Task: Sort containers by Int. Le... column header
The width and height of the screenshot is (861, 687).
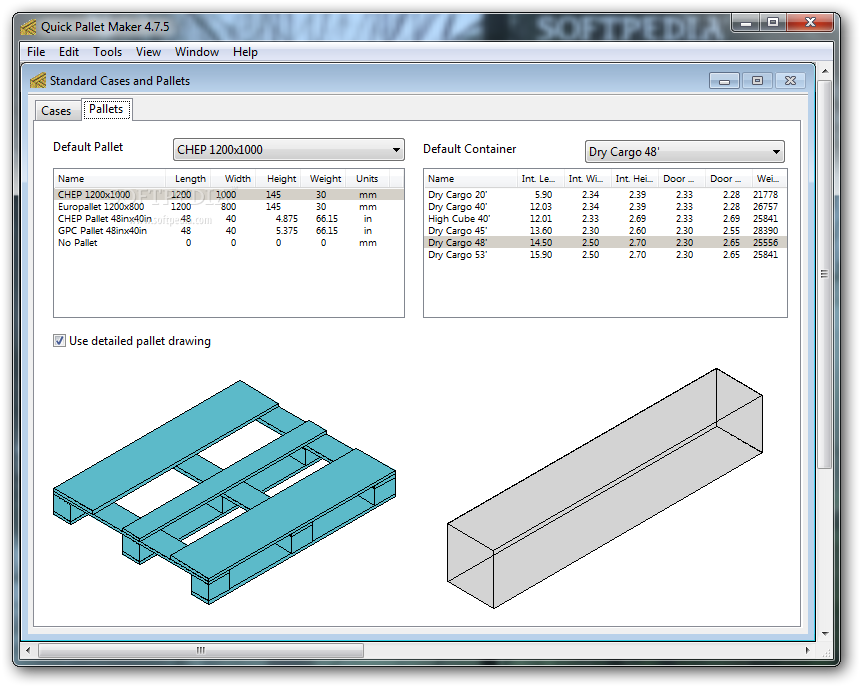Action: tap(541, 178)
